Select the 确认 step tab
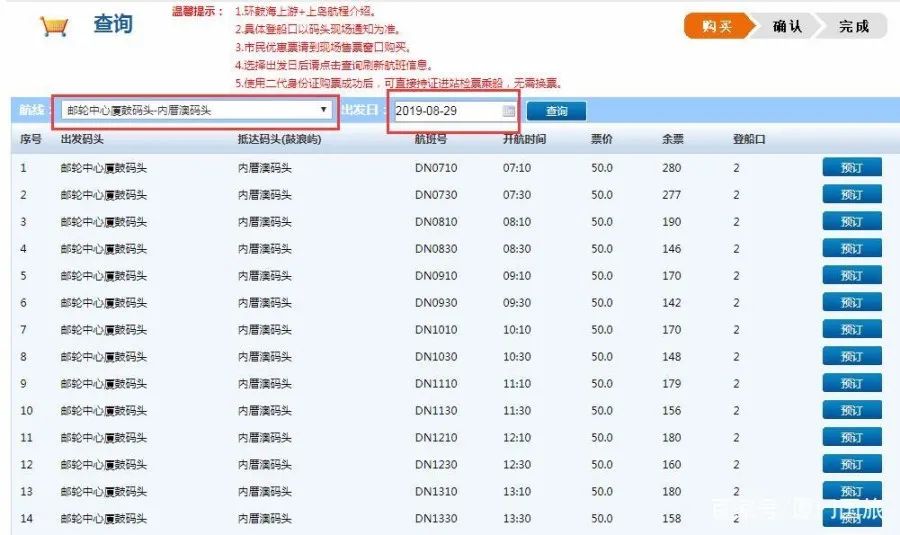This screenshot has height=535, width=900. pos(787,27)
